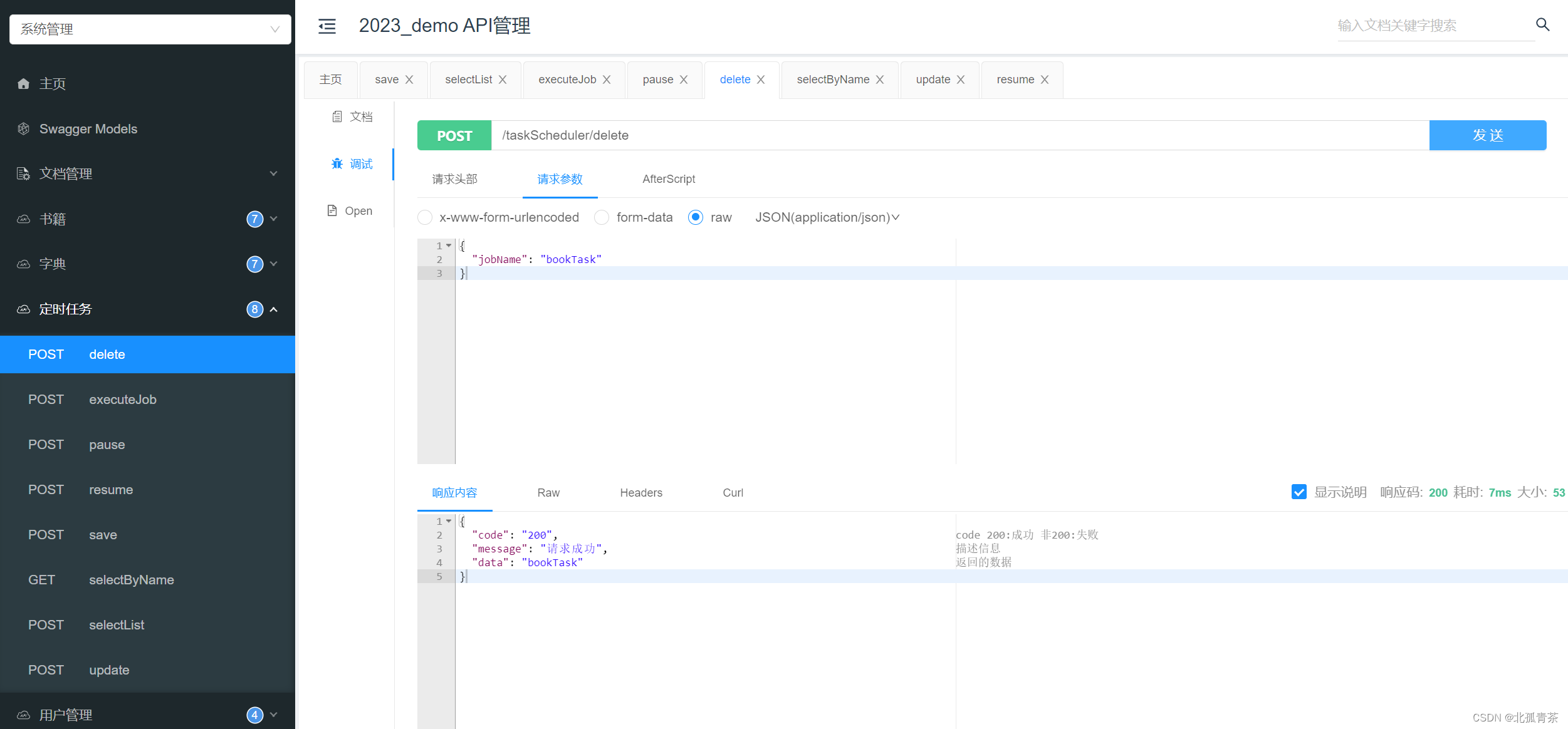Open the JSON(application/json) content type dropdown

[827, 217]
